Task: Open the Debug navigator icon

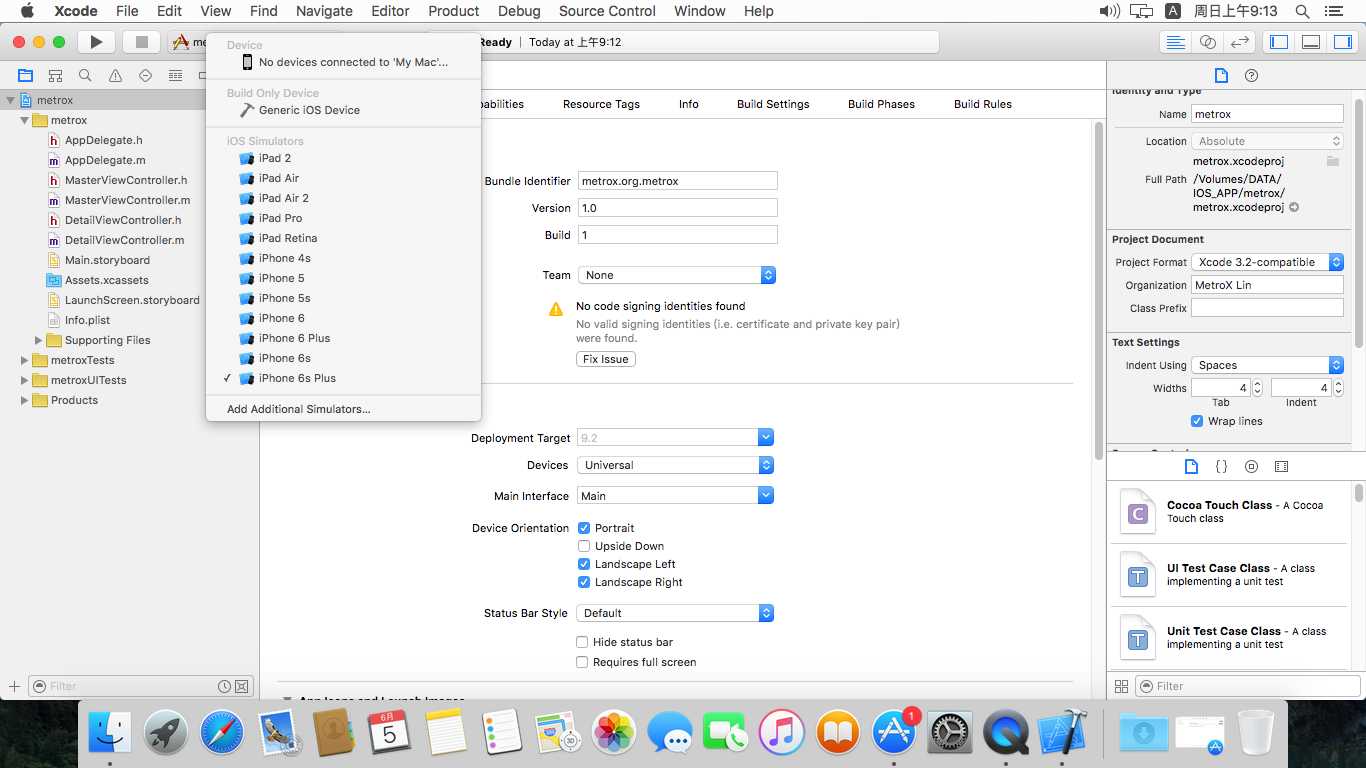Action: click(x=175, y=75)
